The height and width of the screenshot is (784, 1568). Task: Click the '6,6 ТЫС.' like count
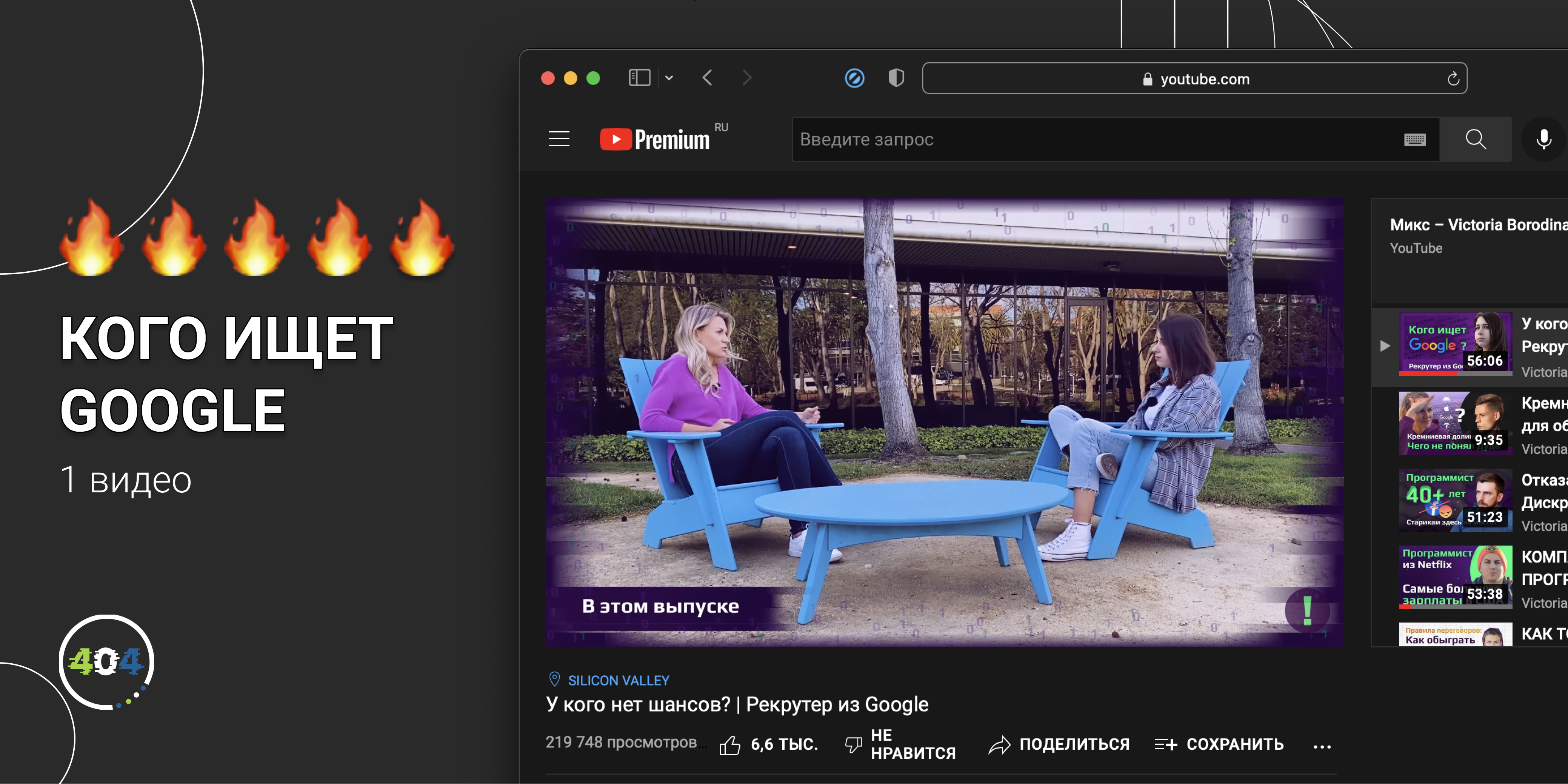point(784,744)
